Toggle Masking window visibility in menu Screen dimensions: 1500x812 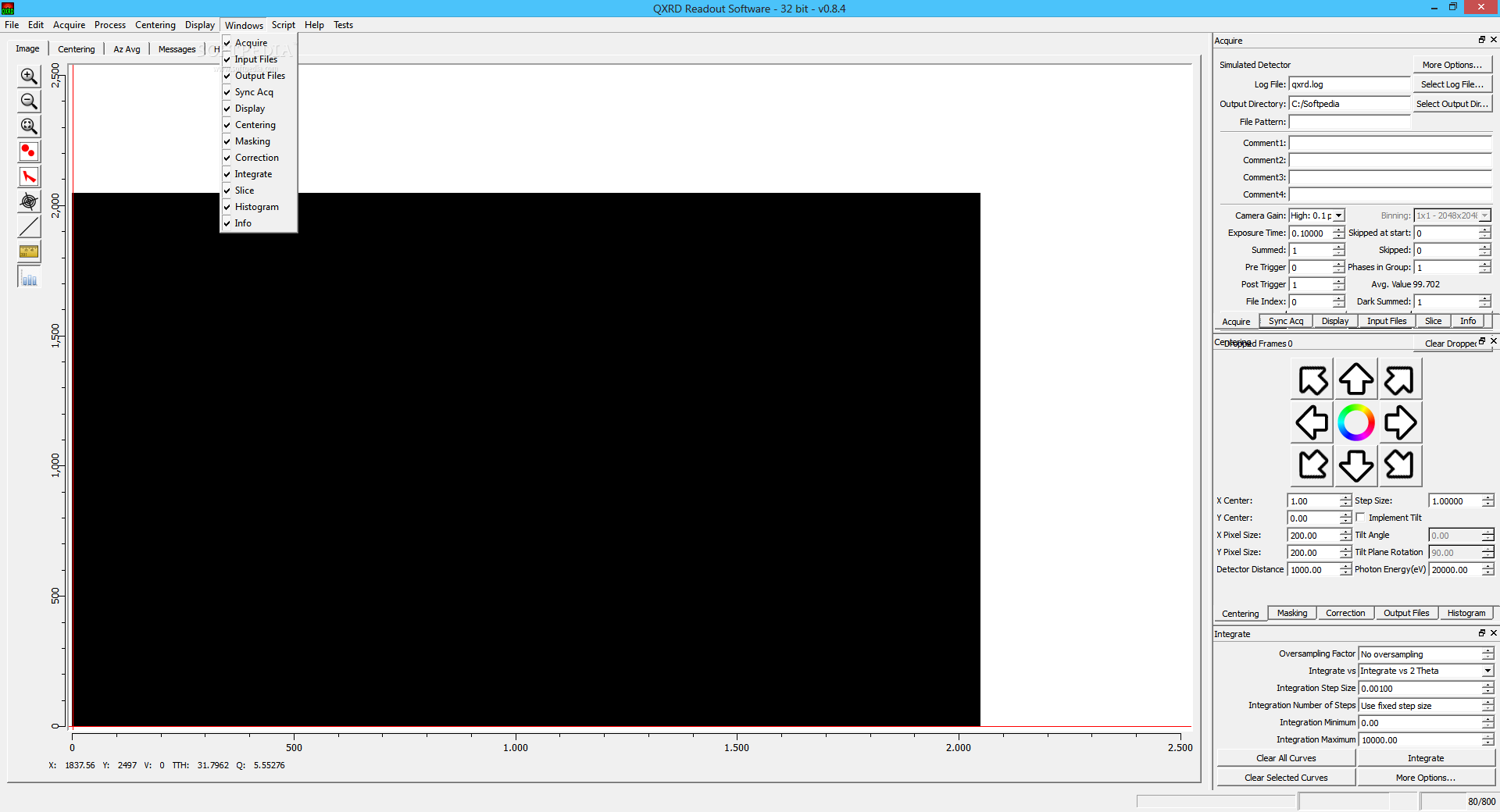[x=259, y=141]
